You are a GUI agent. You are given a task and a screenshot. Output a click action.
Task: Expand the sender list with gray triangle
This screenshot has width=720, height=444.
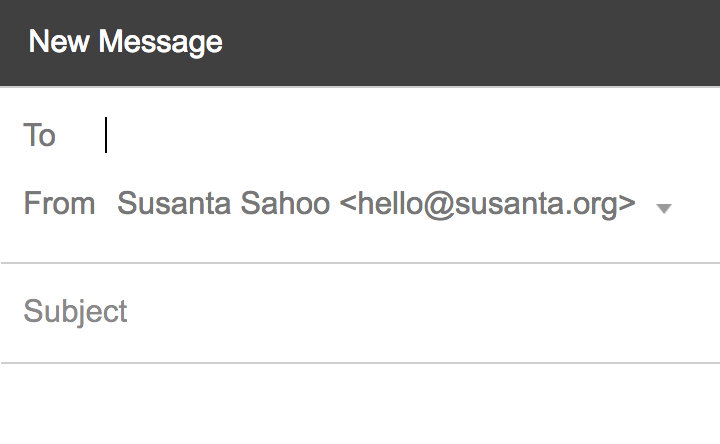tap(663, 208)
